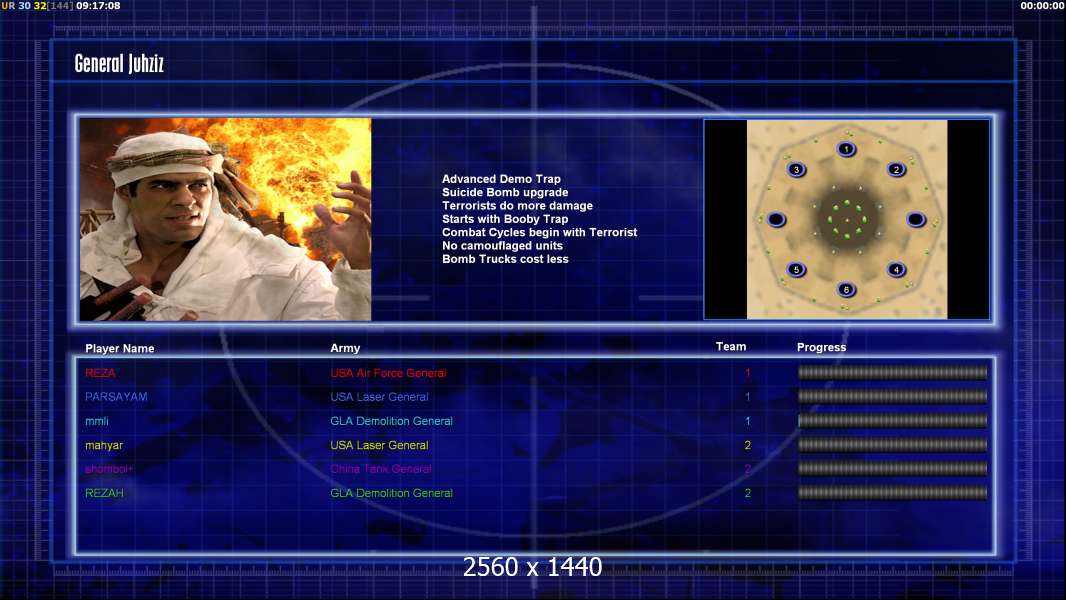Viewport: 1066px width, 600px height.
Task: Click the "Progress" column header
Action: (x=821, y=347)
